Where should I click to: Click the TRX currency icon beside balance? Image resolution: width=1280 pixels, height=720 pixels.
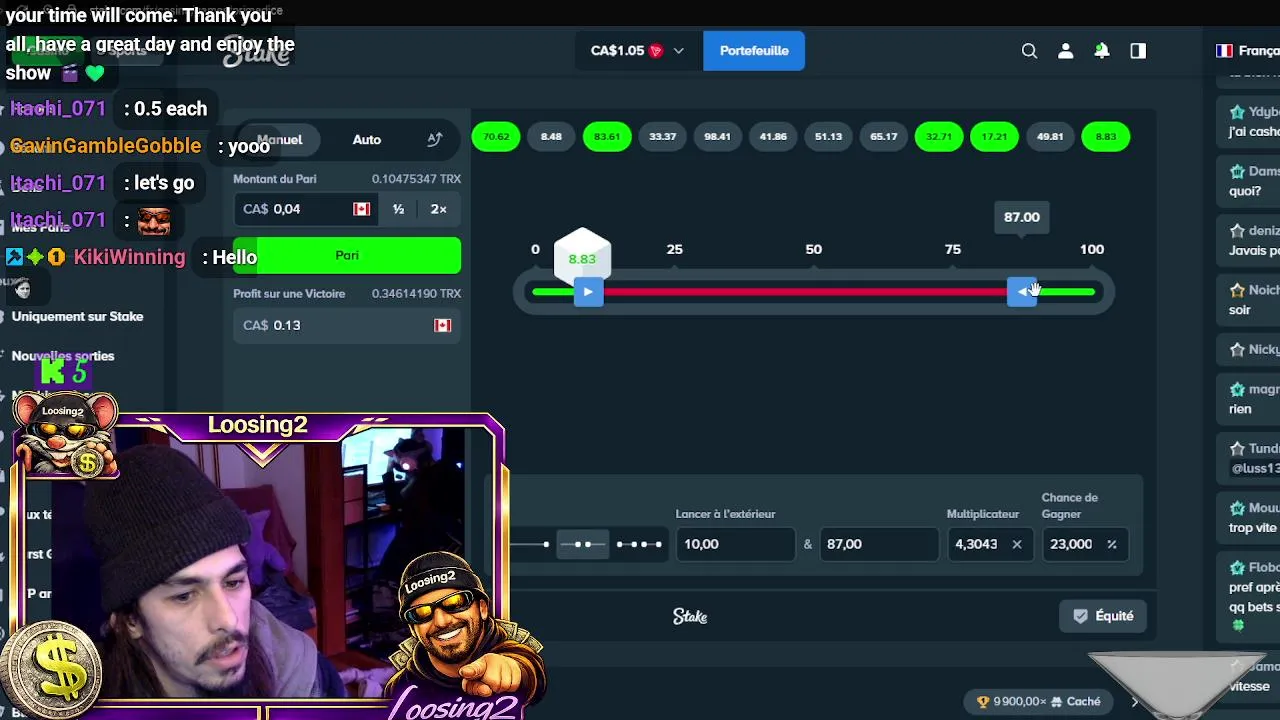(656, 51)
